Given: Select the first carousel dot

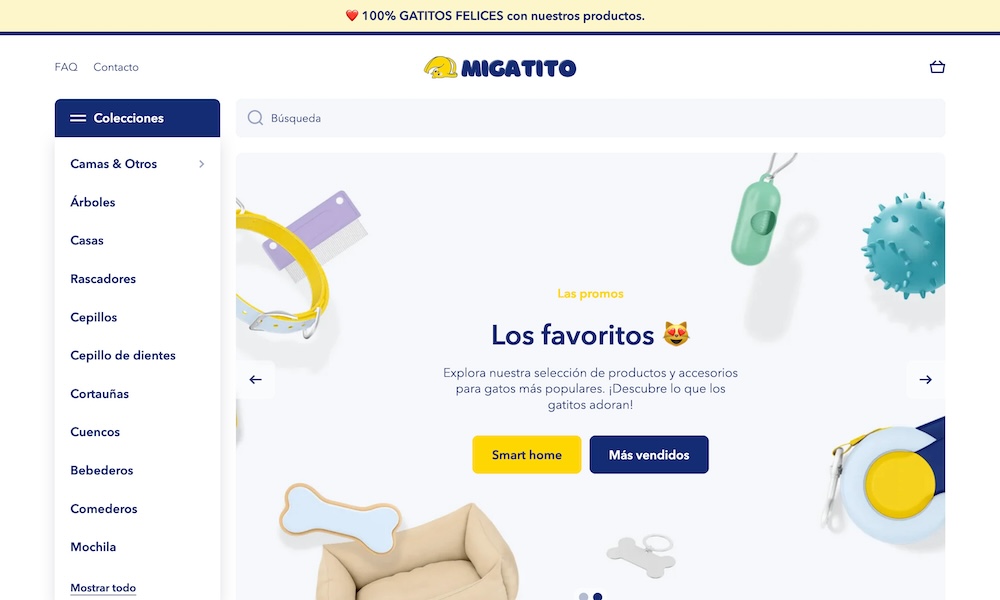Looking at the screenshot, I should (x=583, y=596).
